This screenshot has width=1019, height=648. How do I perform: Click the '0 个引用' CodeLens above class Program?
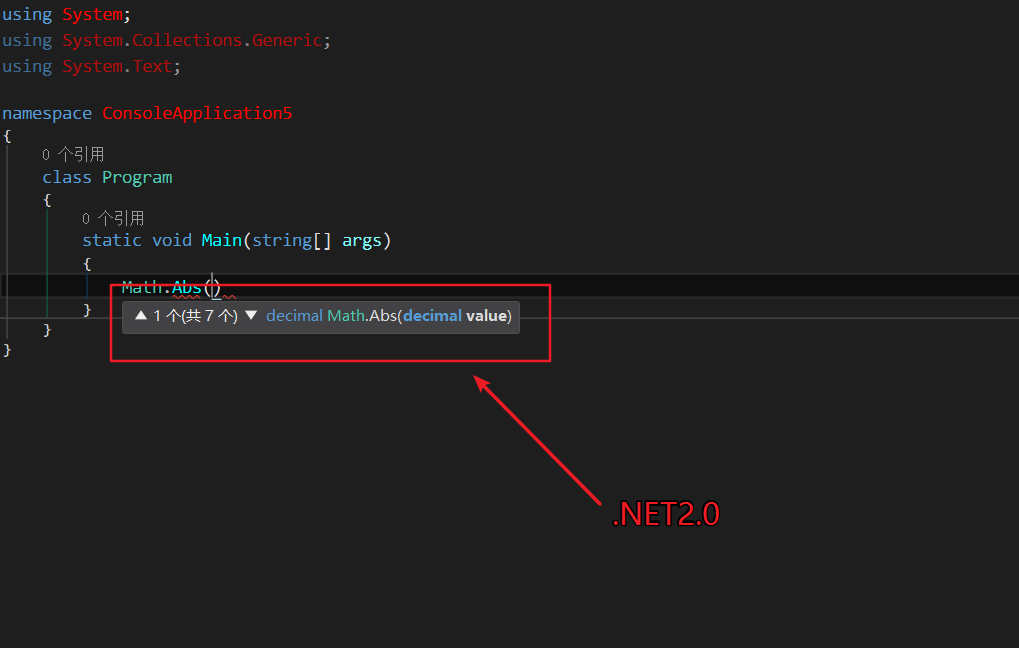click(x=73, y=155)
